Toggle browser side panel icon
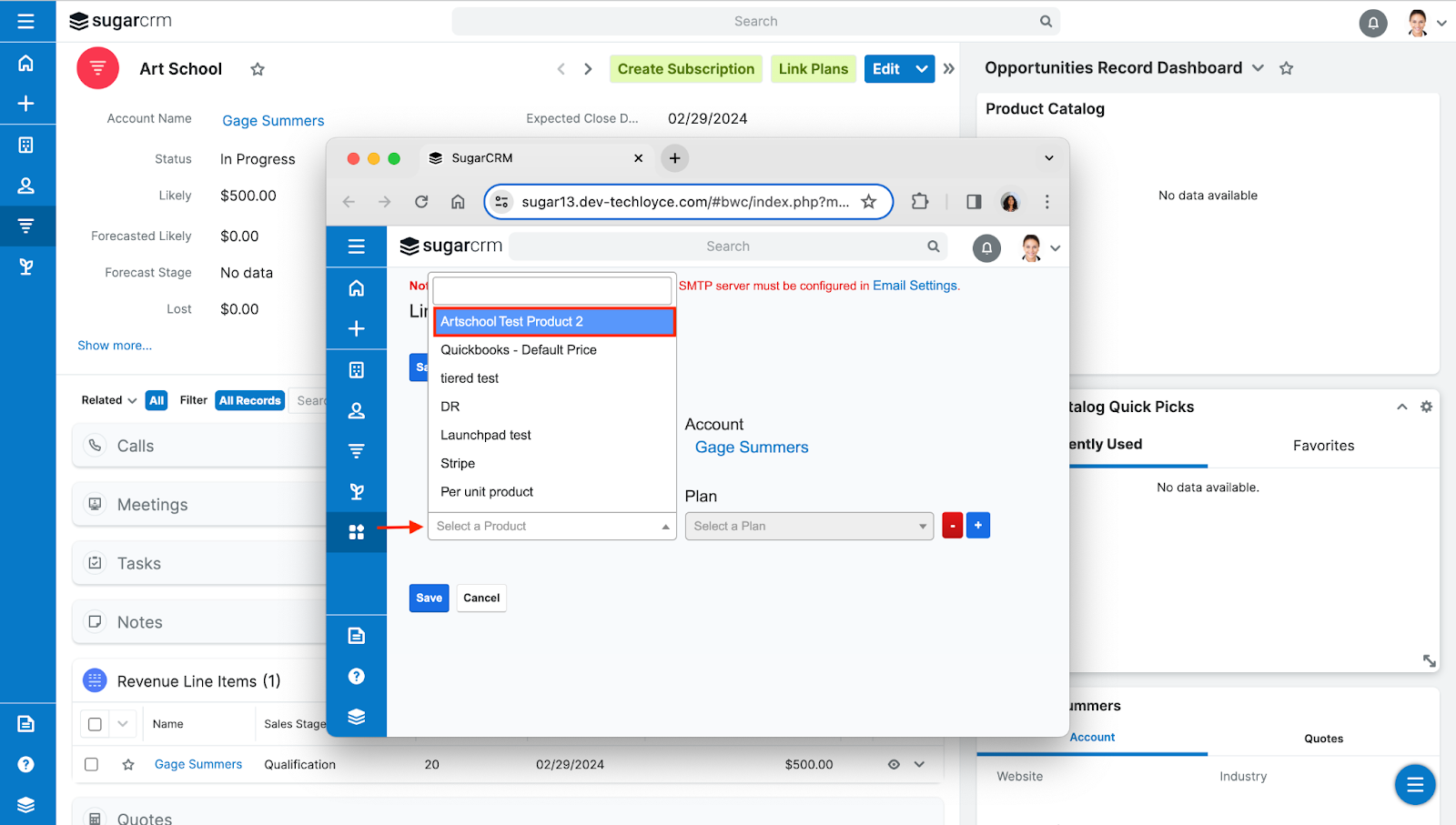Screen dimensions: 1456x825 coord(974,202)
